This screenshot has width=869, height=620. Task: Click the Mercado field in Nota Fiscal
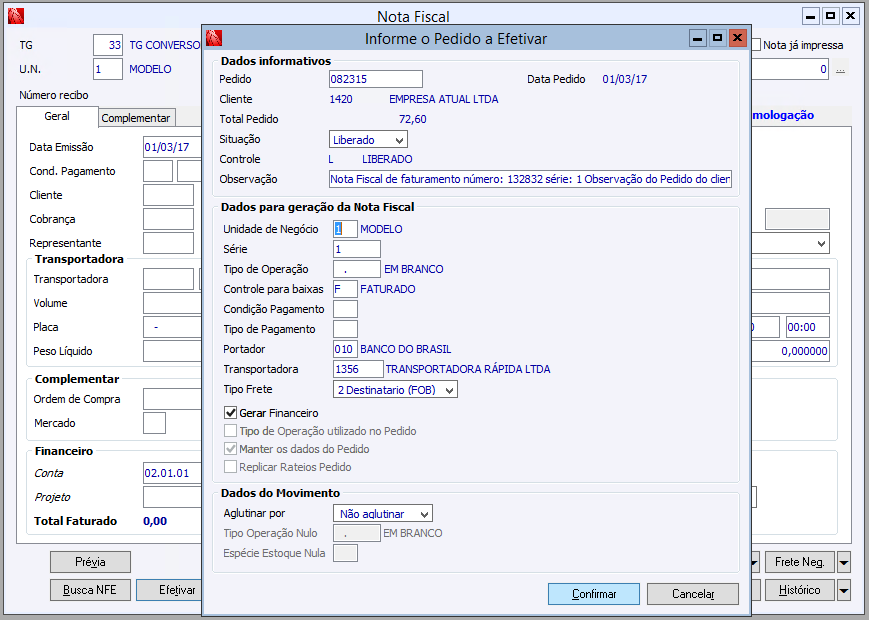click(x=154, y=423)
